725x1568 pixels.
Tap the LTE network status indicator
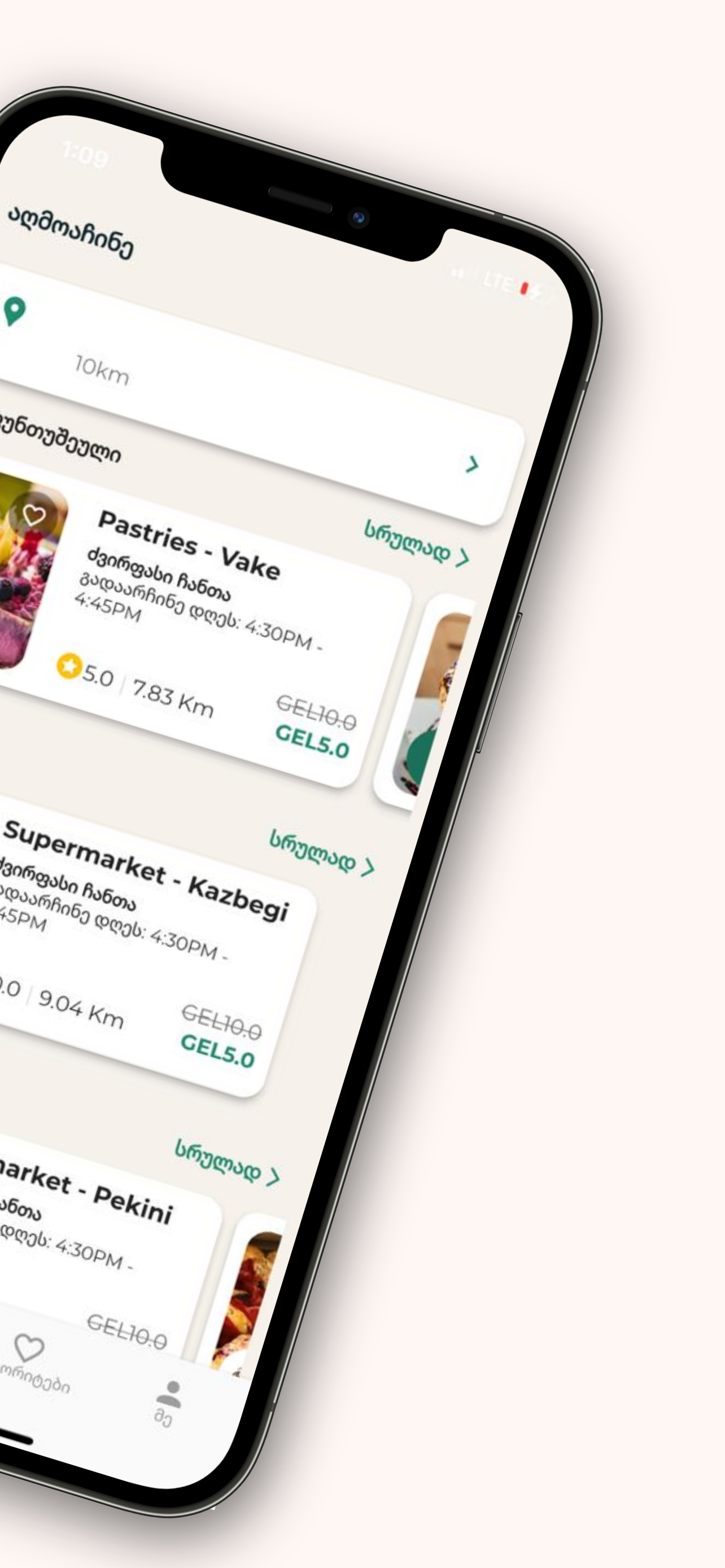click(x=497, y=282)
